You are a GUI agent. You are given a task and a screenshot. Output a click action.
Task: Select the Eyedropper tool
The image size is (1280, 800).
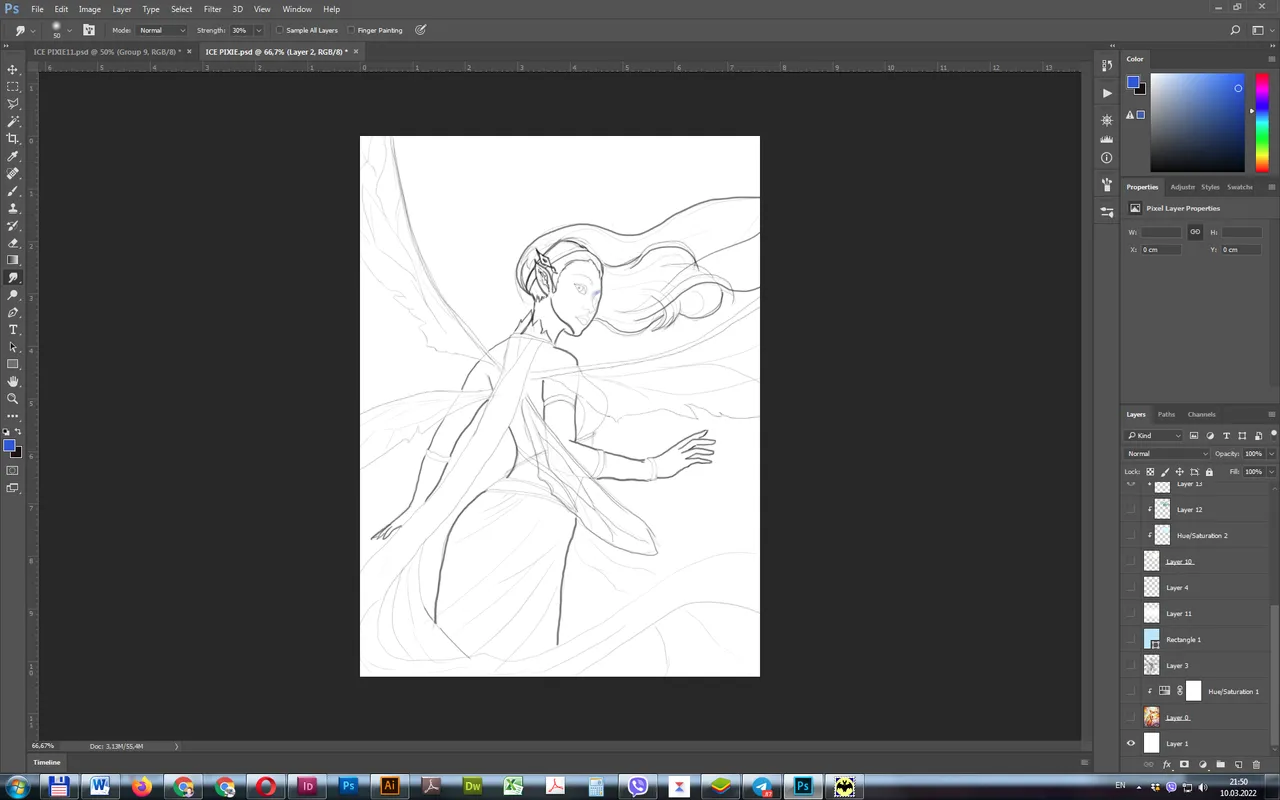pyautogui.click(x=13, y=156)
